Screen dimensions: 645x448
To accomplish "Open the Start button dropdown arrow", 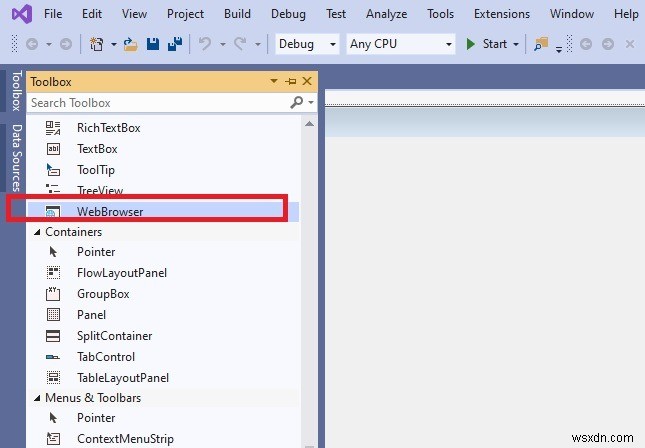I will (x=515, y=44).
